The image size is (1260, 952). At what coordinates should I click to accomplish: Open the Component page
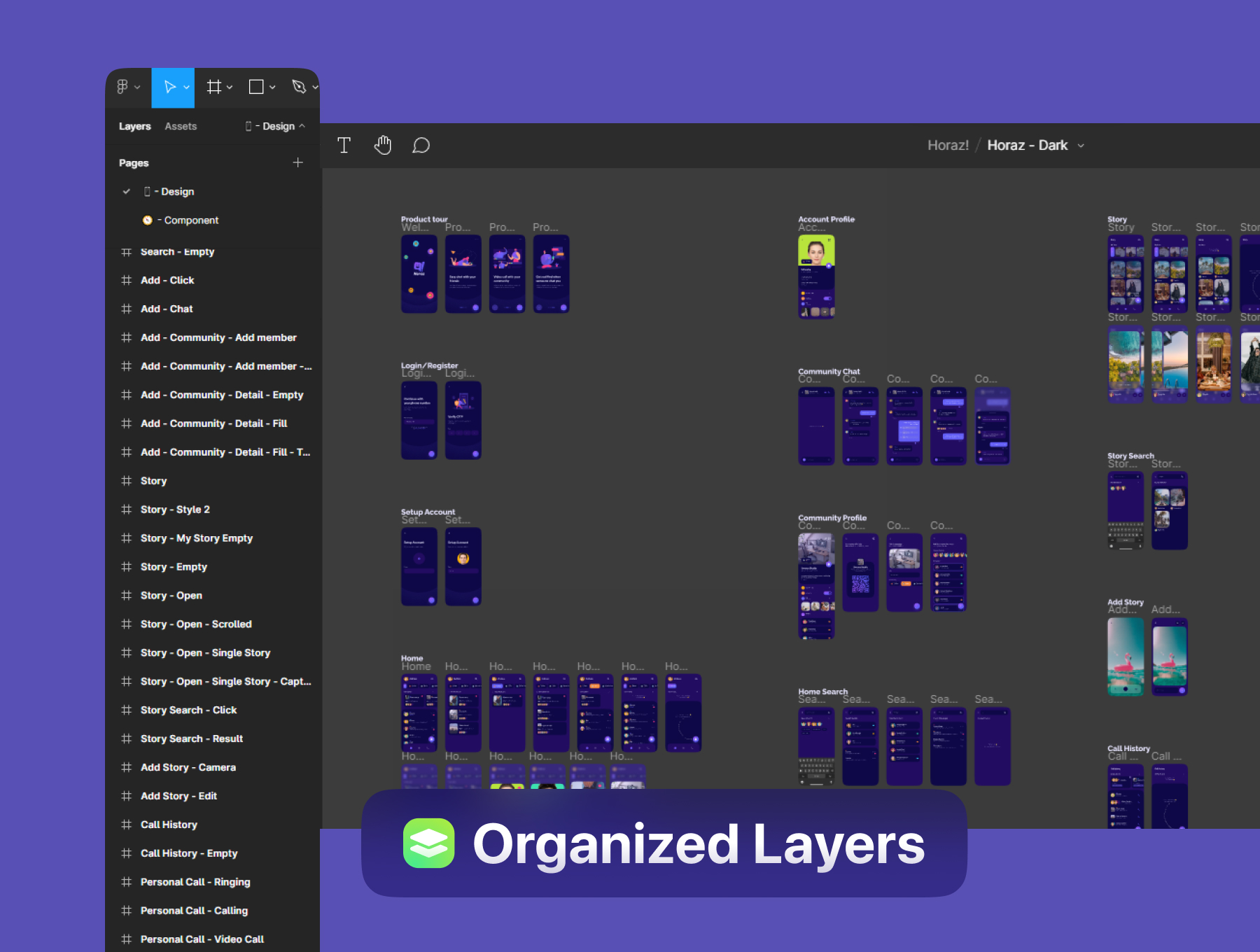coord(190,220)
